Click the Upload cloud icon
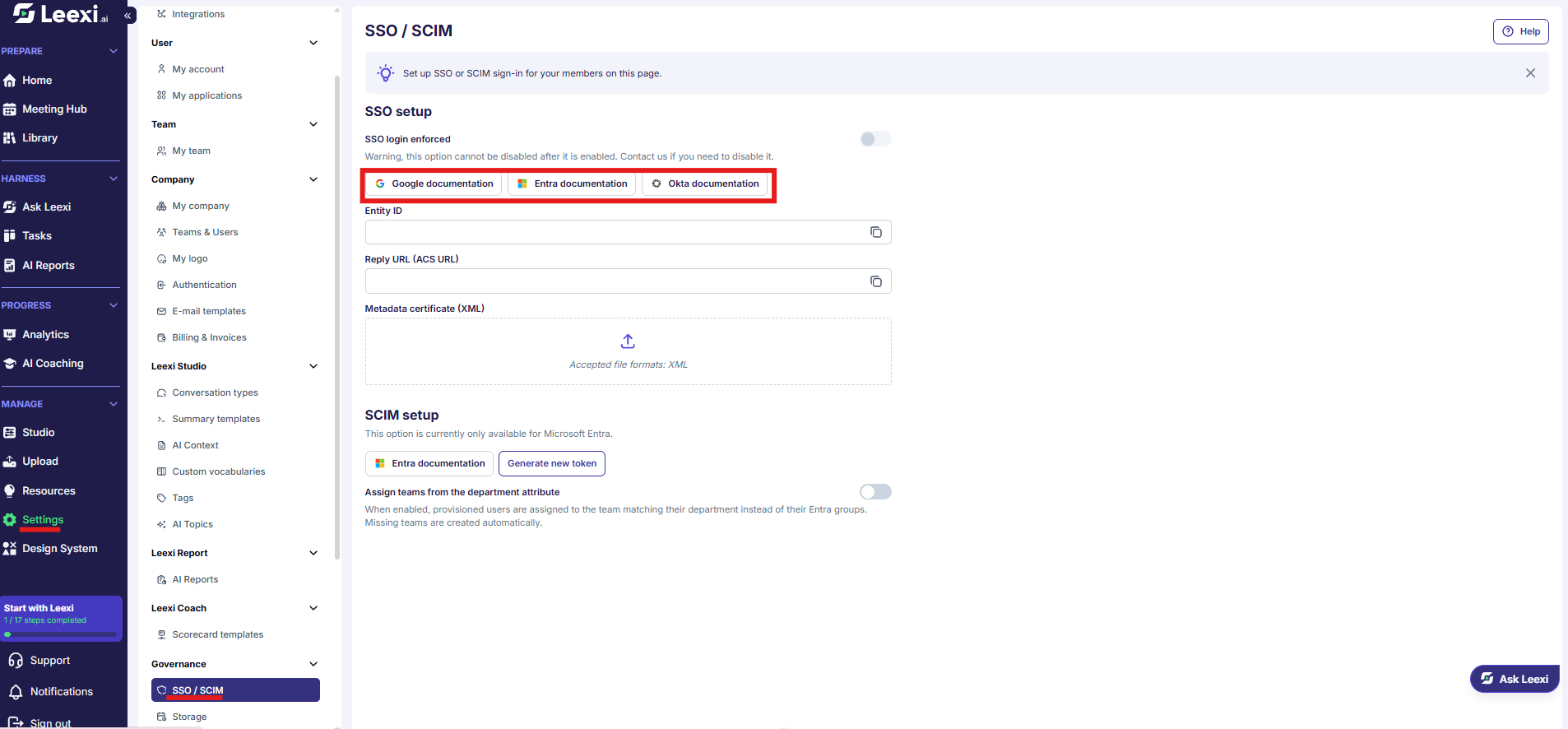The image size is (1568, 729). tap(10, 462)
